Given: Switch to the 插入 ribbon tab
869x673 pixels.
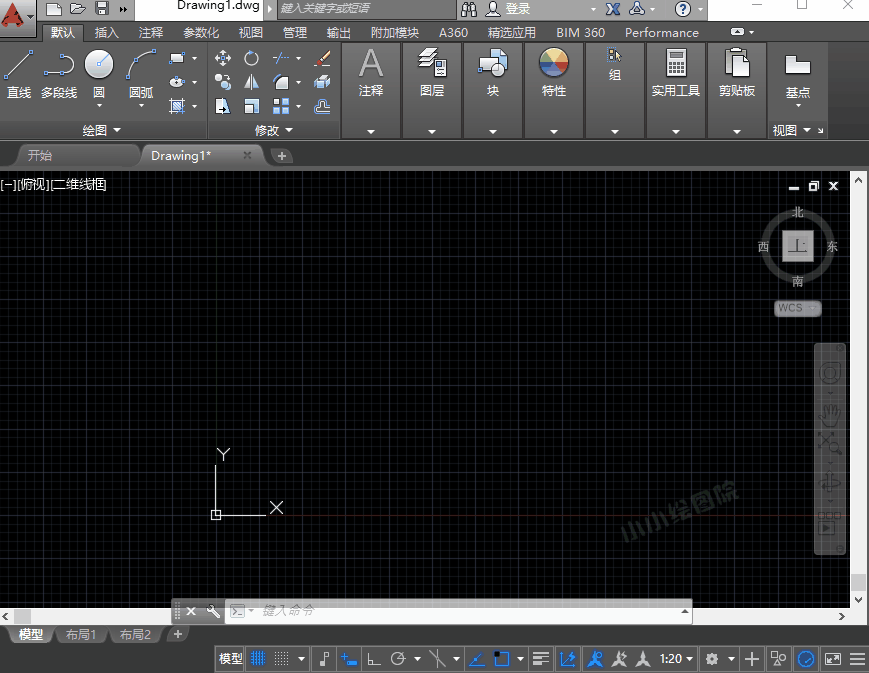Looking at the screenshot, I should (106, 33).
